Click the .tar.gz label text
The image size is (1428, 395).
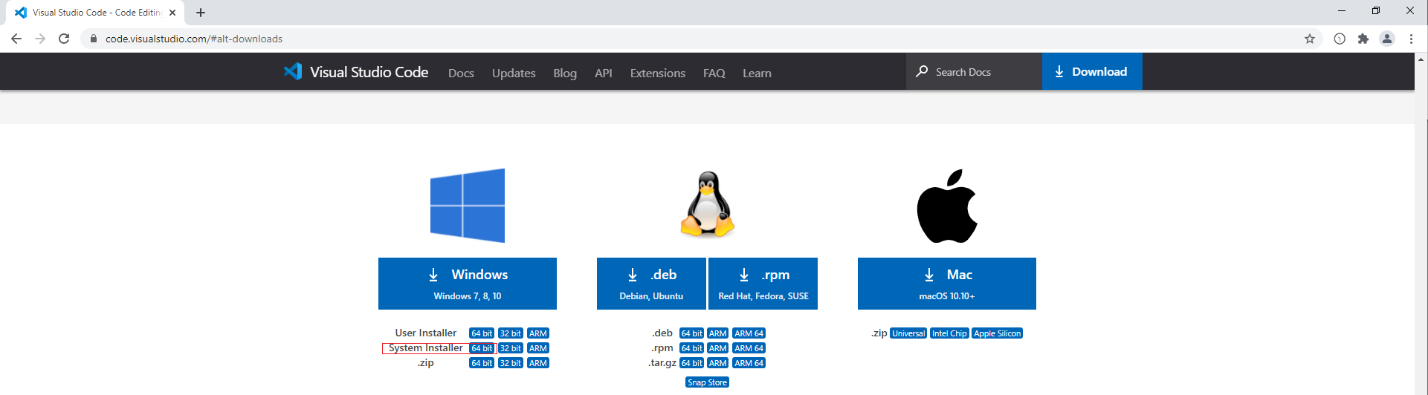click(x=662, y=363)
